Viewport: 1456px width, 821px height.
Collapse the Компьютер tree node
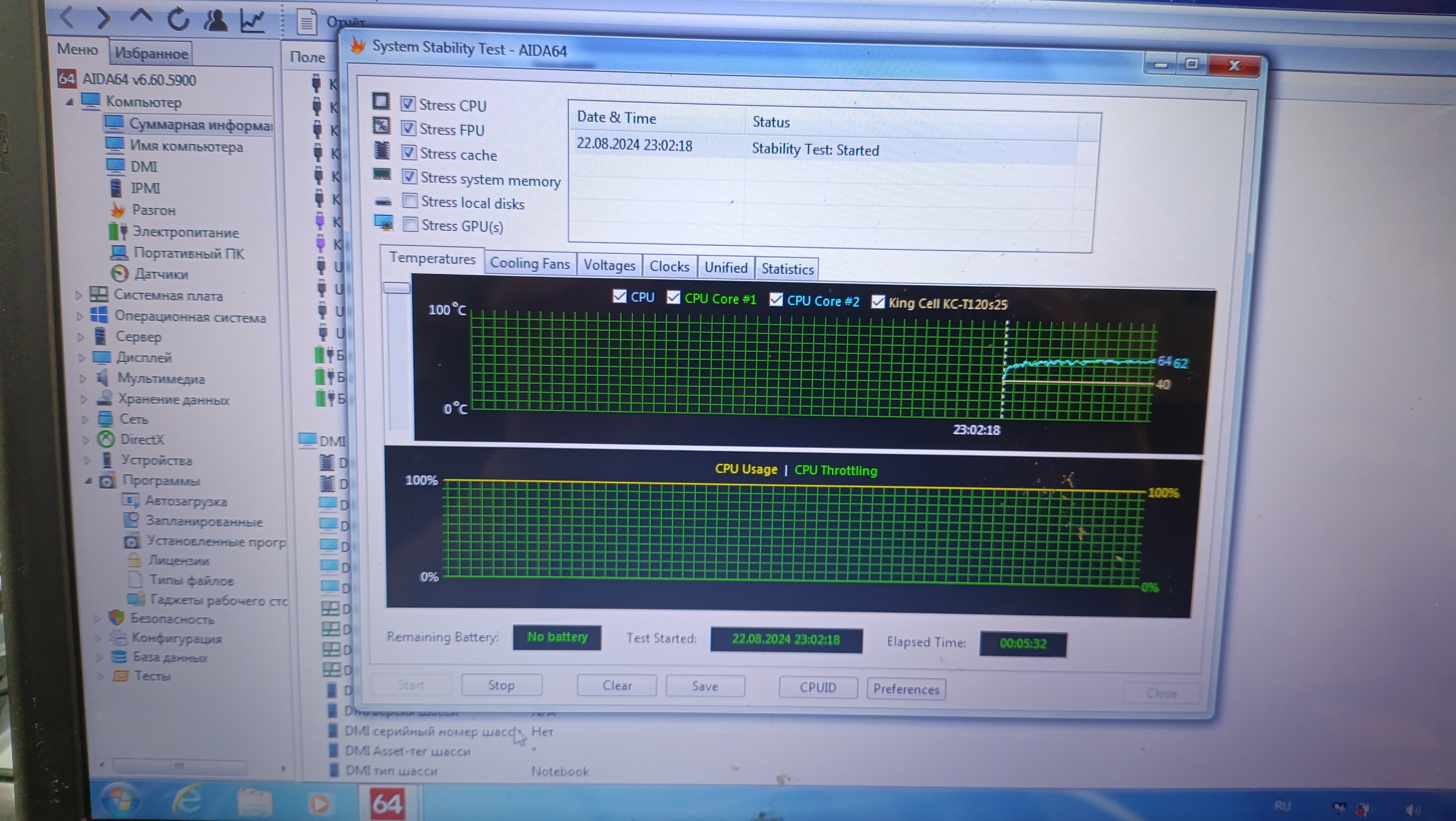coord(70,102)
